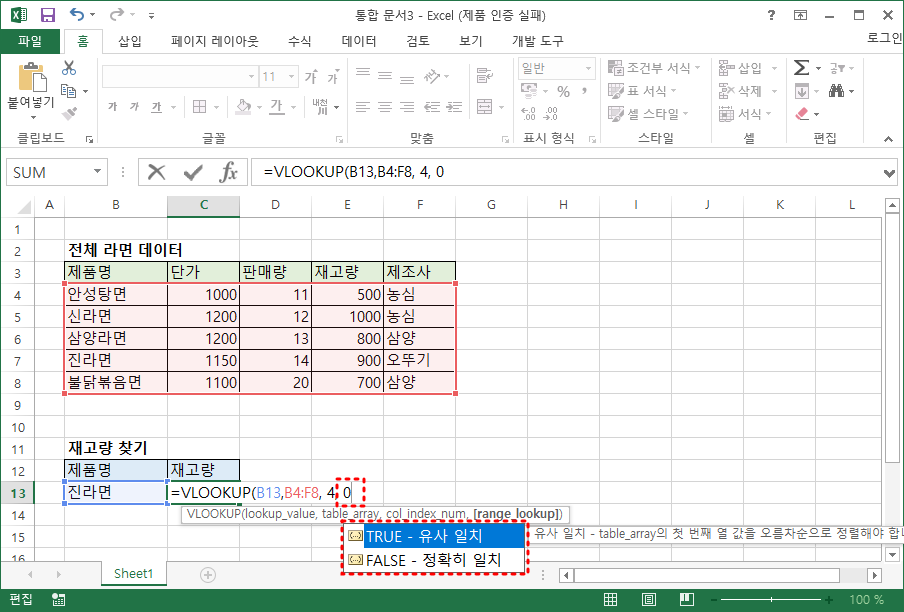
Task: Select center horizontal alignment
Action: click(x=385, y=107)
